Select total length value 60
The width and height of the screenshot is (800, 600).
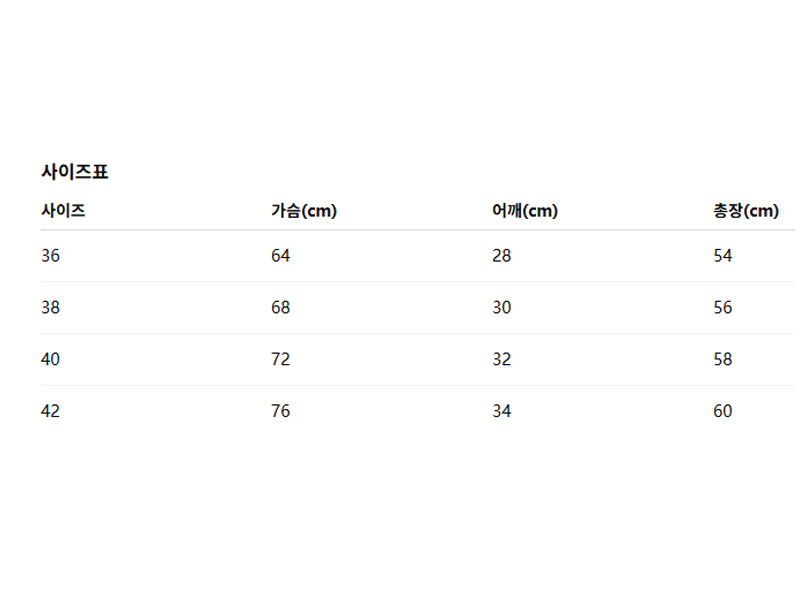[x=723, y=412]
